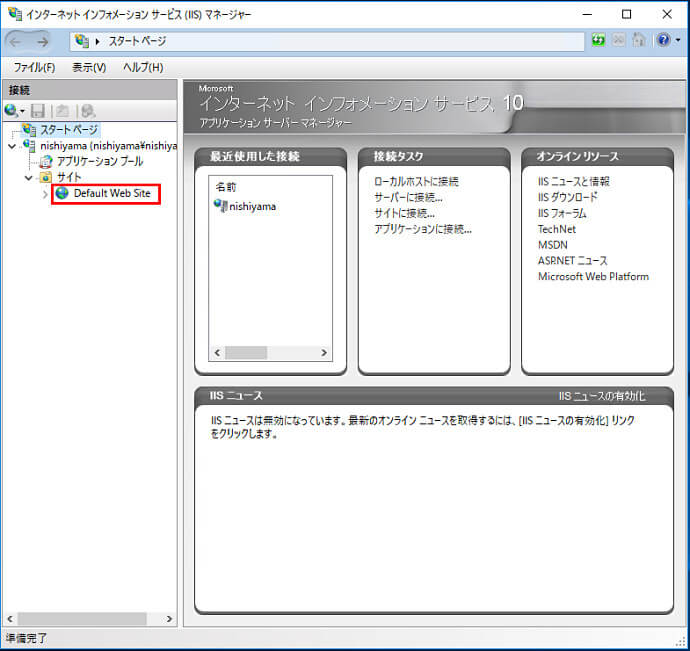Click the green refresh page icon

(x=599, y=41)
